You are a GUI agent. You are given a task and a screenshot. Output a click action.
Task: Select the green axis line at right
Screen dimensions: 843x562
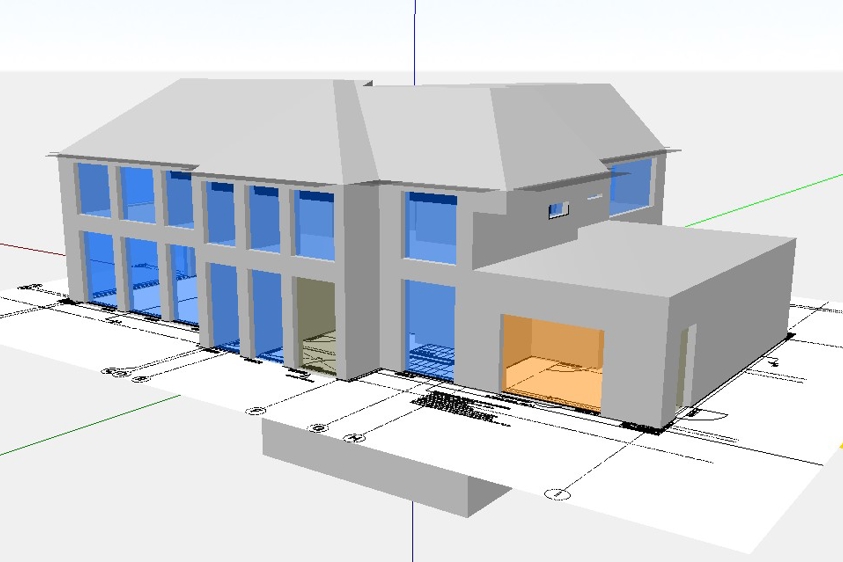click(x=760, y=200)
